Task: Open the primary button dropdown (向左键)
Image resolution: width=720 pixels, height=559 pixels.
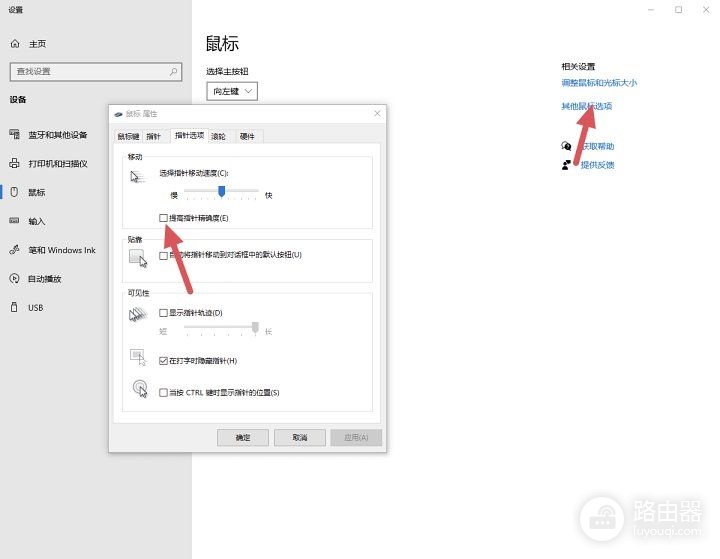Action: [232, 91]
